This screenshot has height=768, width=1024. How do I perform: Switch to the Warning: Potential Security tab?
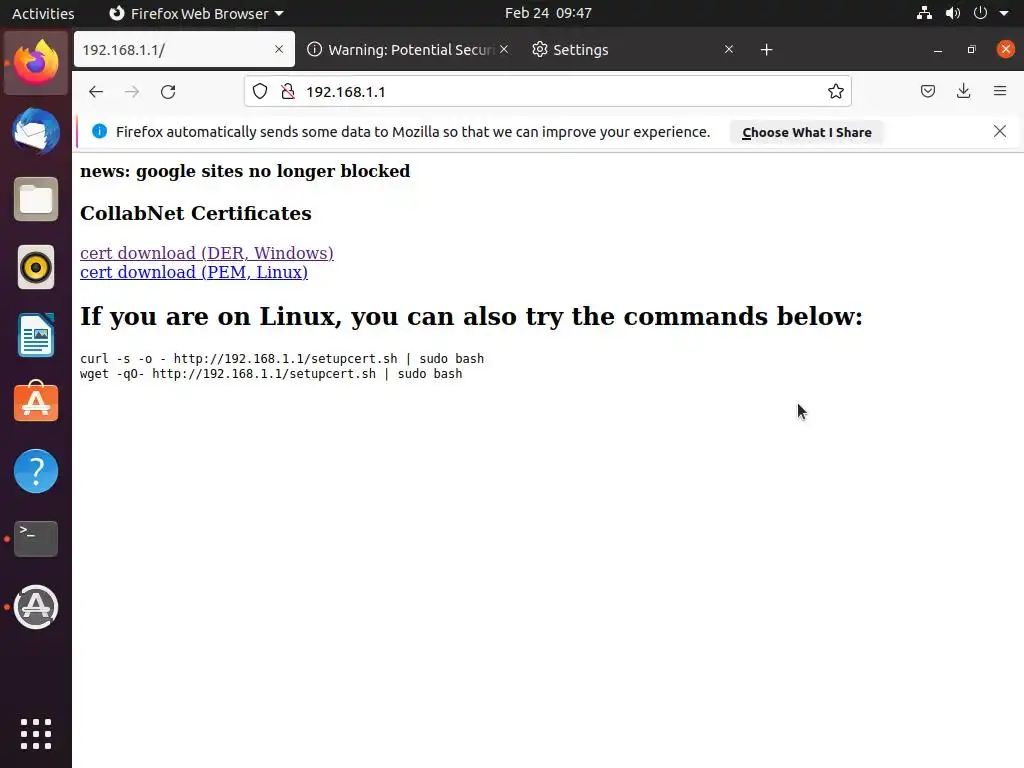point(408,50)
